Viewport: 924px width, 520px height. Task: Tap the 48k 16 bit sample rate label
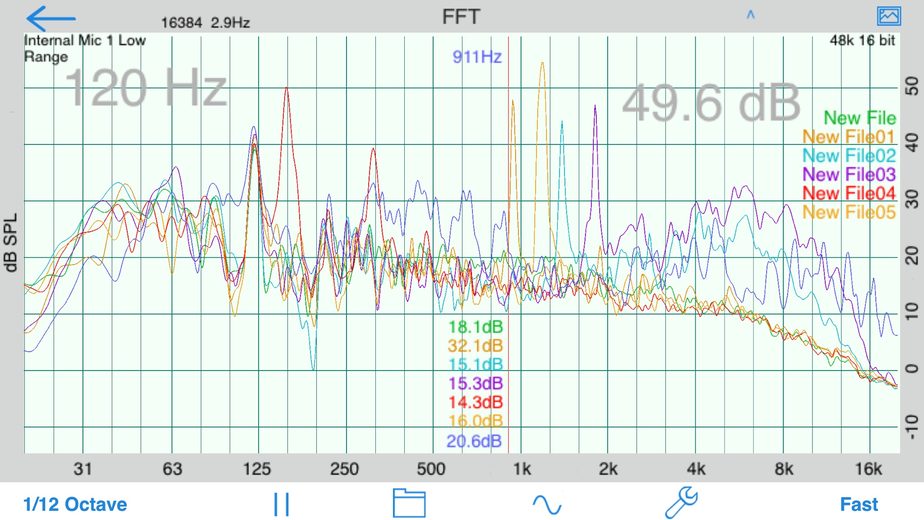point(862,40)
